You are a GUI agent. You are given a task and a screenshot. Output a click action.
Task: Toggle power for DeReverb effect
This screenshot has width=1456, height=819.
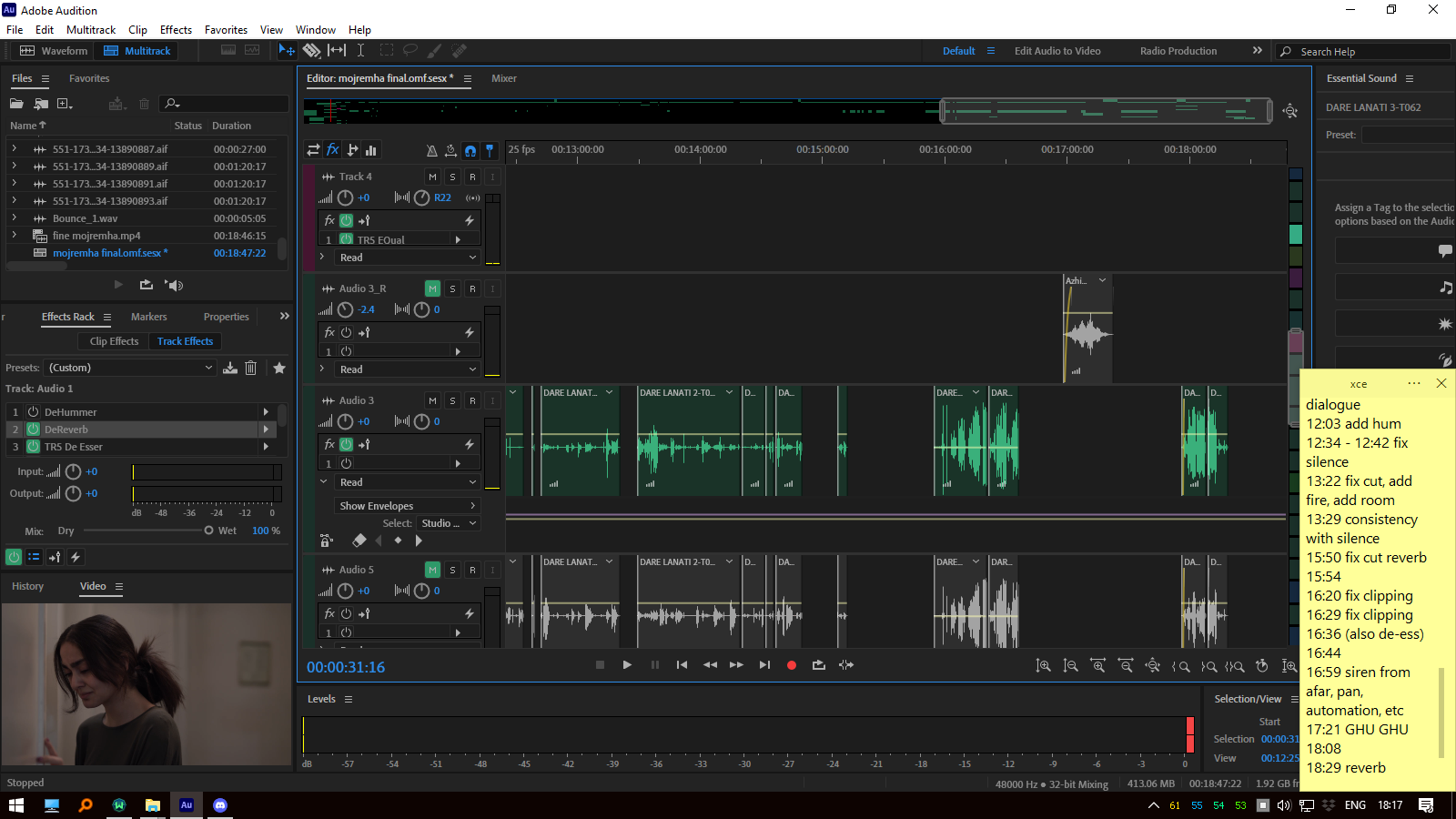tap(34, 430)
